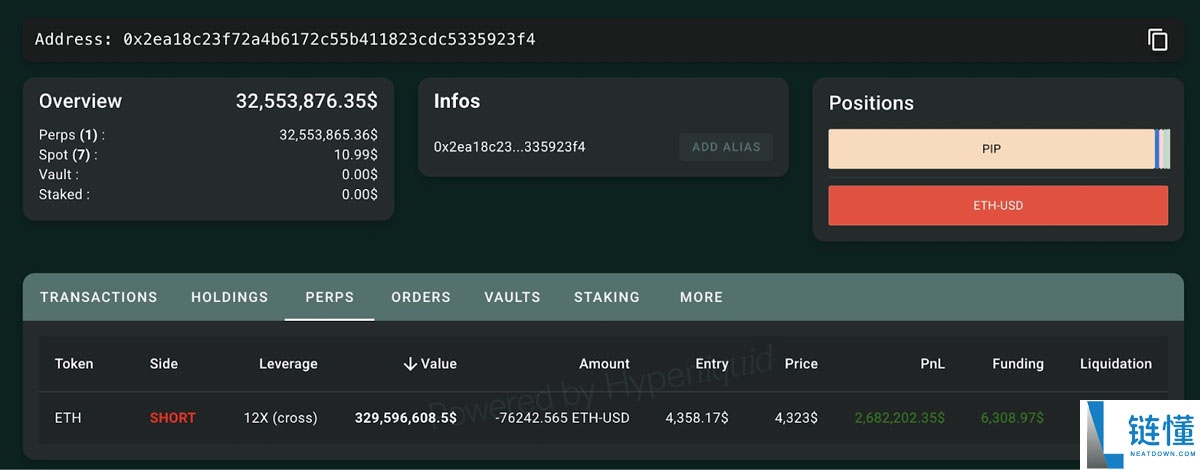Screen dimensions: 1200x470
Task: Click the SHORT side label
Action: point(173,418)
